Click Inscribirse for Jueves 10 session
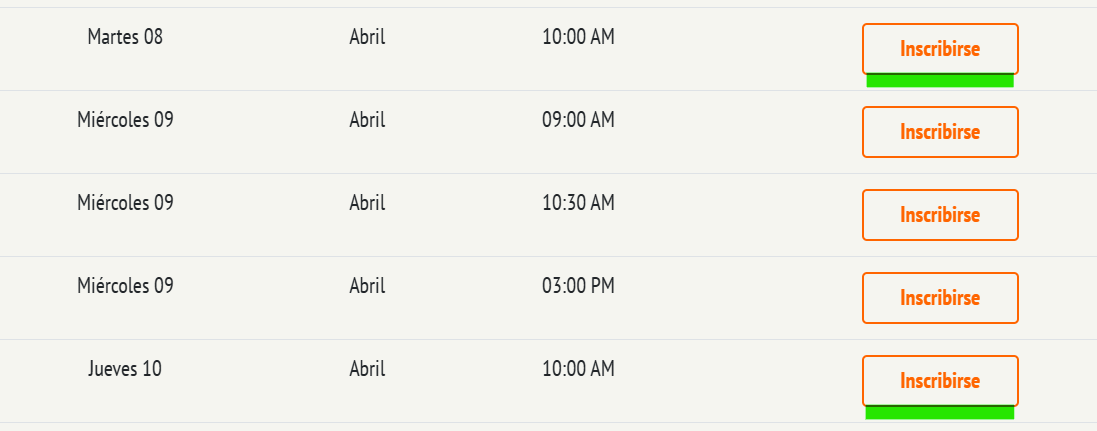1097x431 pixels. 940,381
